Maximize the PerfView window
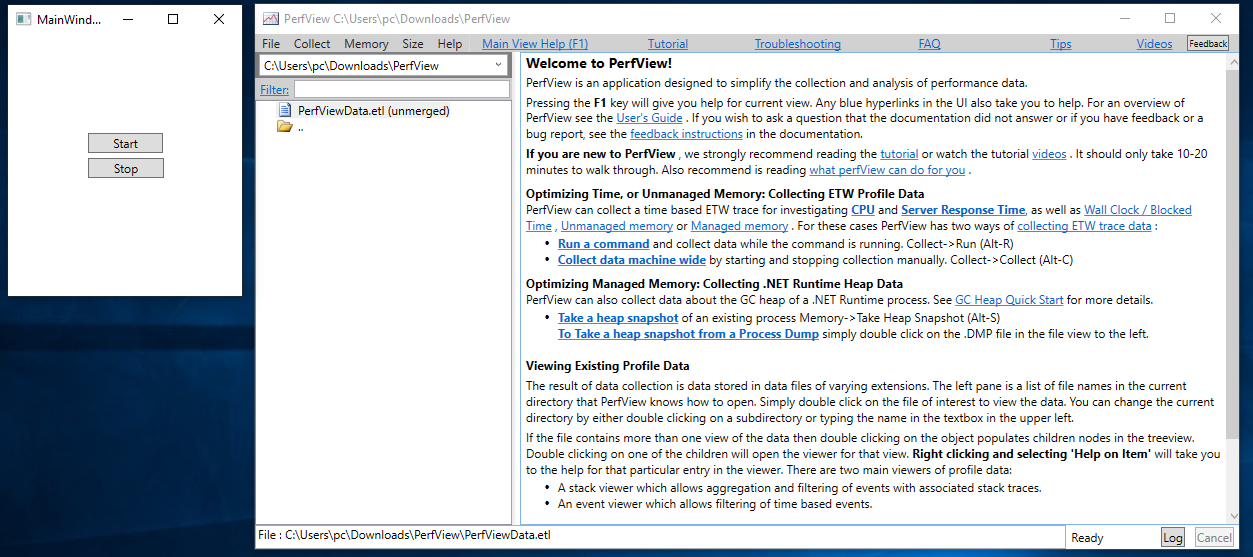 pyautogui.click(x=1170, y=18)
